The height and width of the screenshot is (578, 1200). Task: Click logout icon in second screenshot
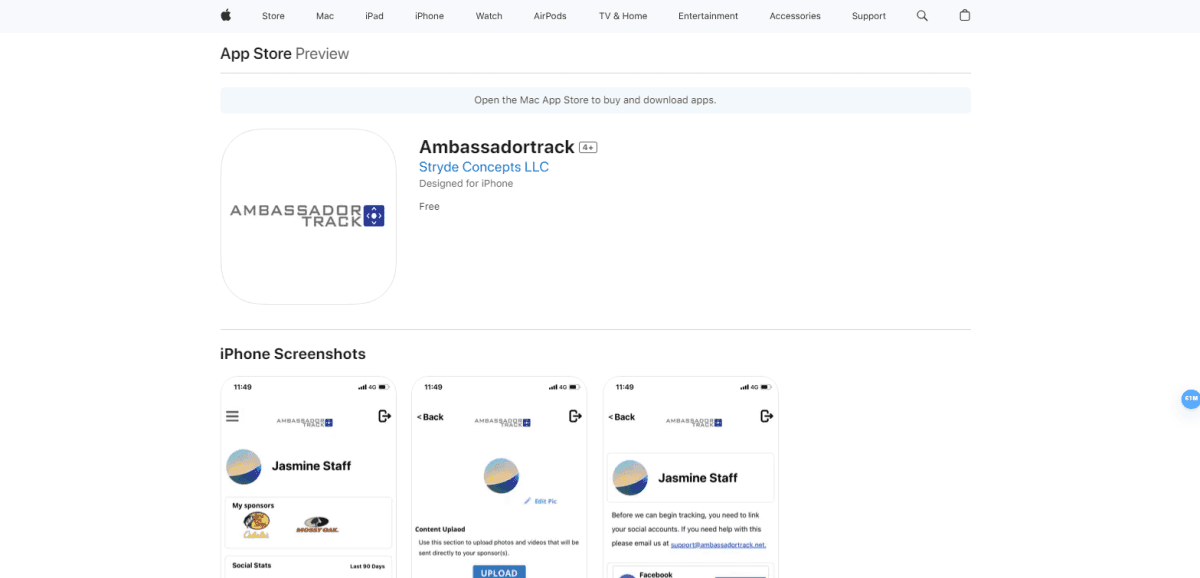pyautogui.click(x=576, y=416)
